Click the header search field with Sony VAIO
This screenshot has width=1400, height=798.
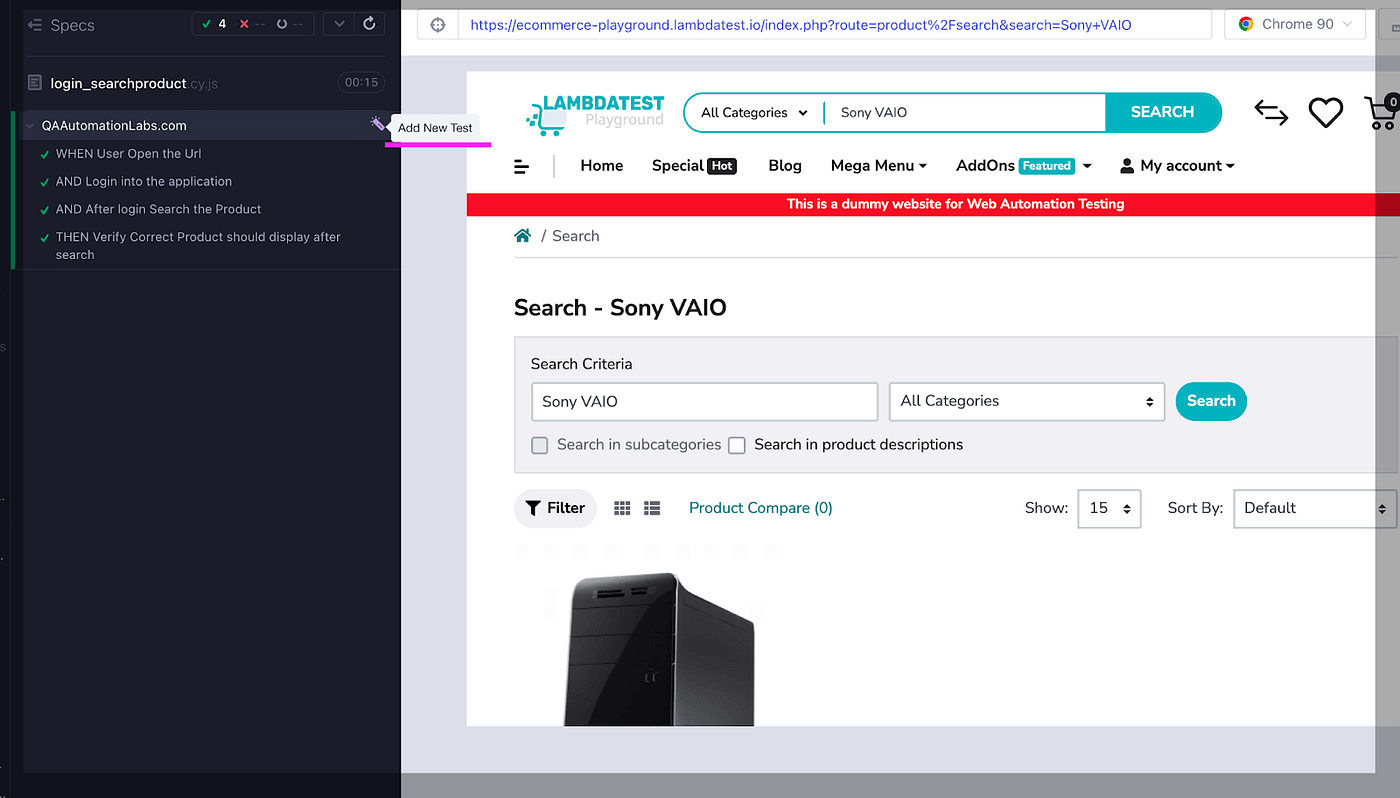coord(965,113)
